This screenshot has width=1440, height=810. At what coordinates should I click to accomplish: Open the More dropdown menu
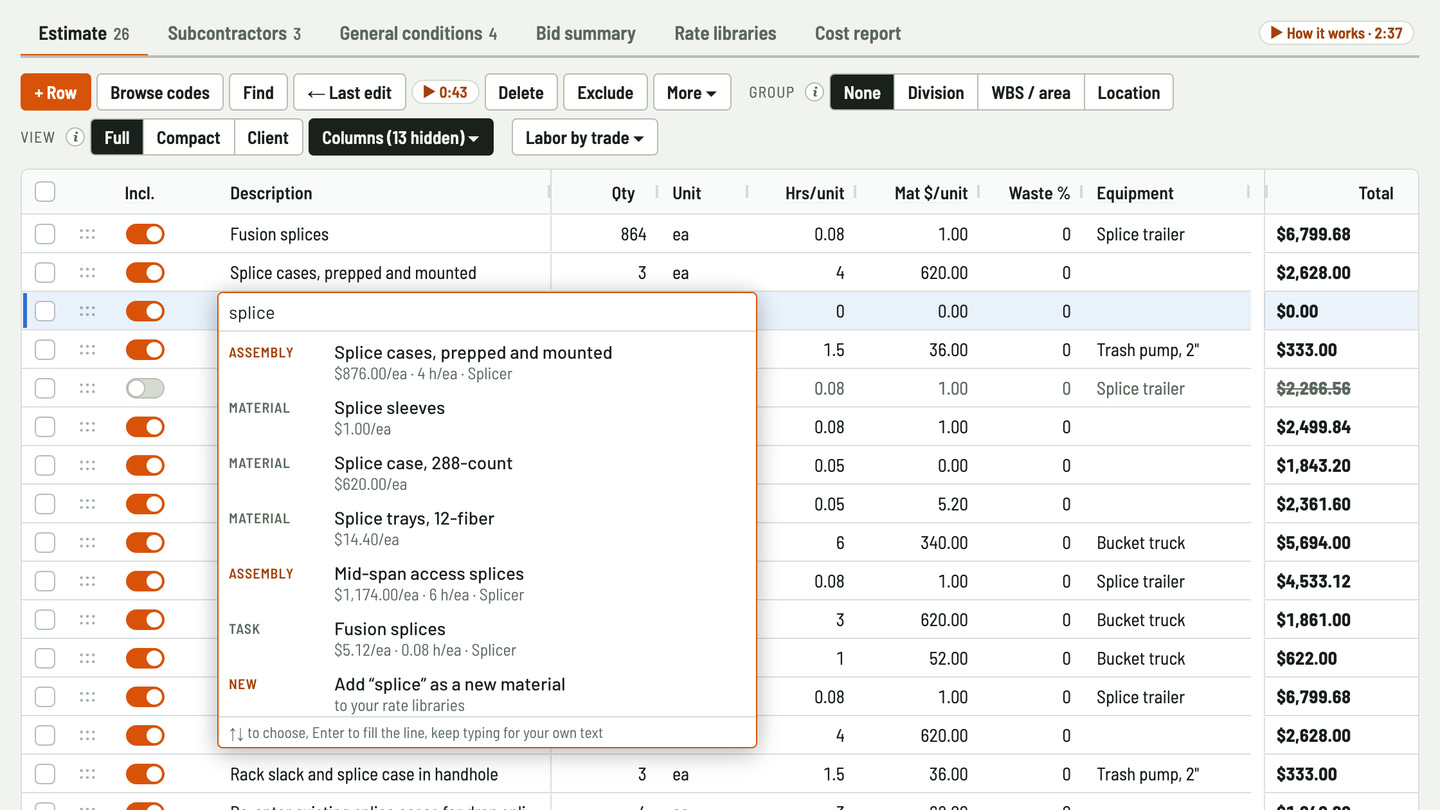pyautogui.click(x=692, y=92)
